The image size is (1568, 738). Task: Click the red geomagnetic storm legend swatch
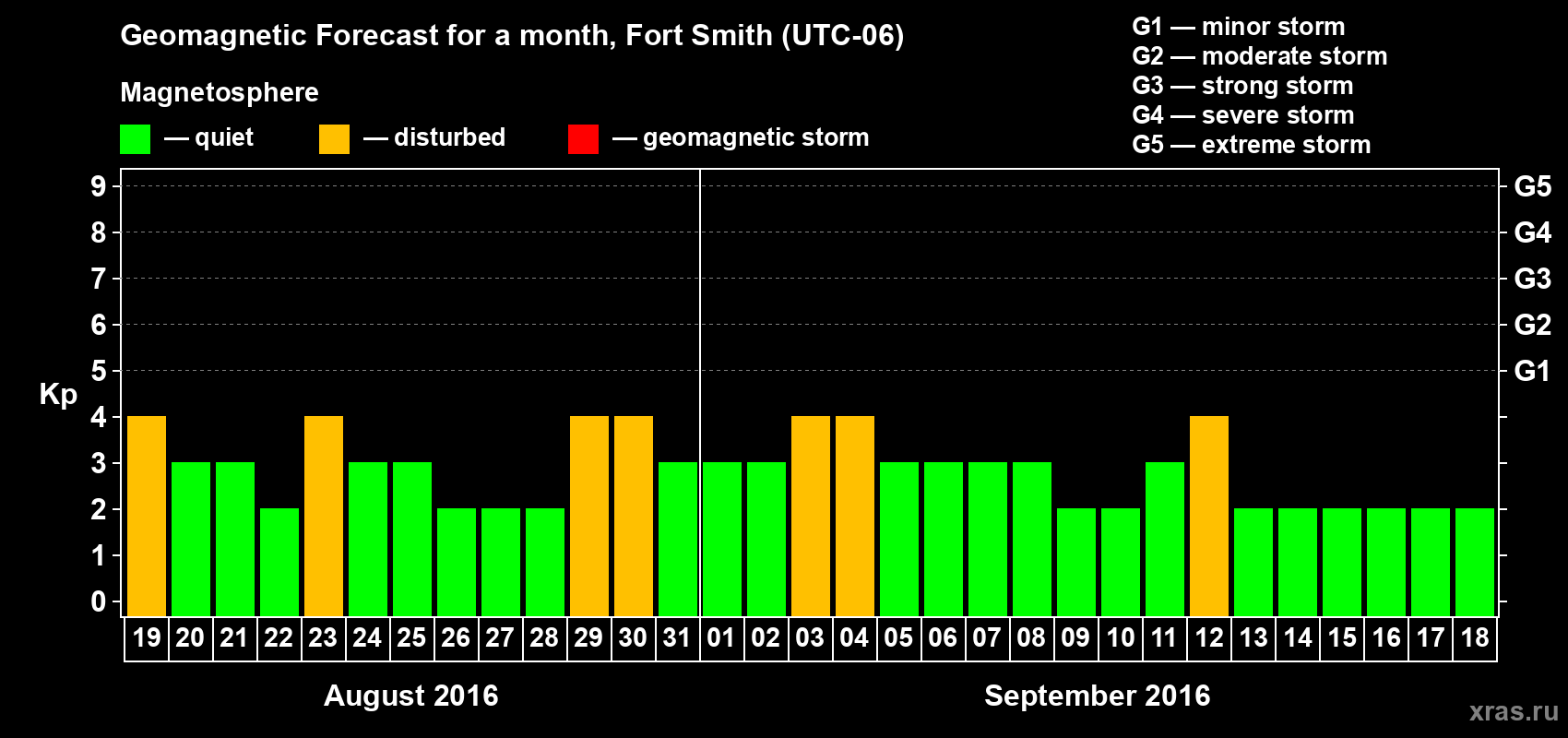[583, 139]
